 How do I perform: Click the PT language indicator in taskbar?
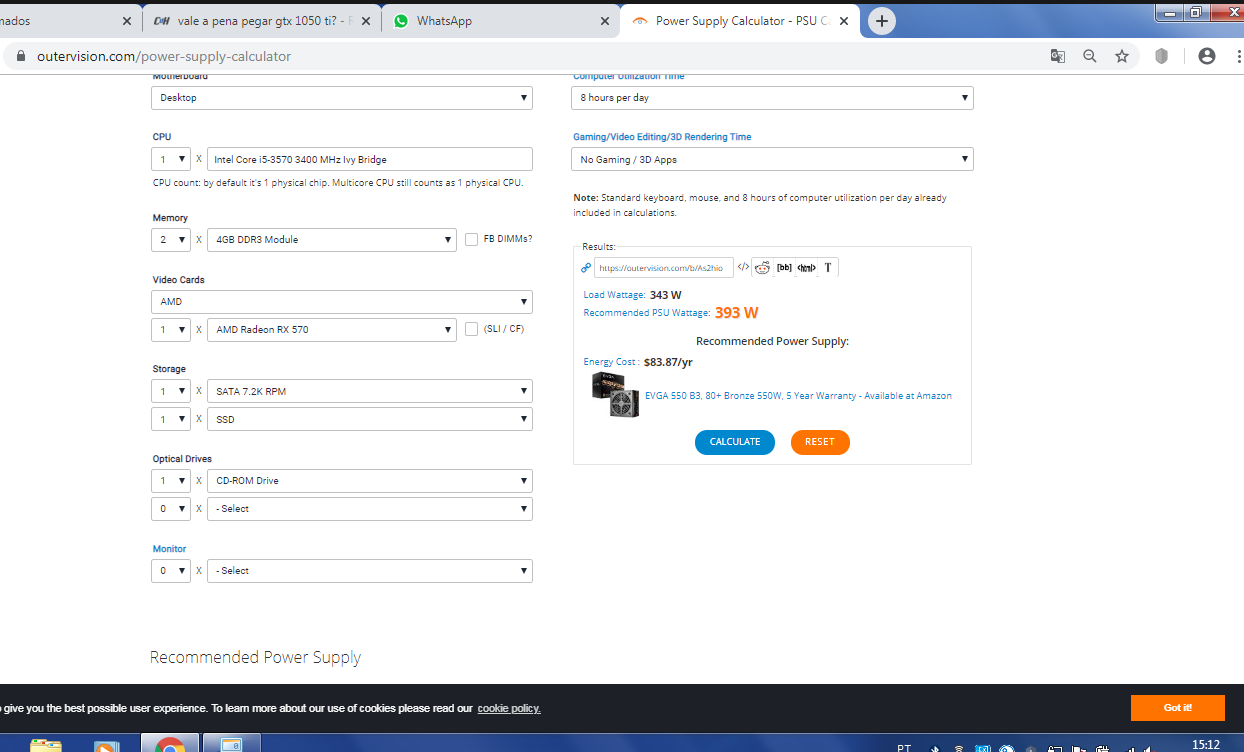904,747
